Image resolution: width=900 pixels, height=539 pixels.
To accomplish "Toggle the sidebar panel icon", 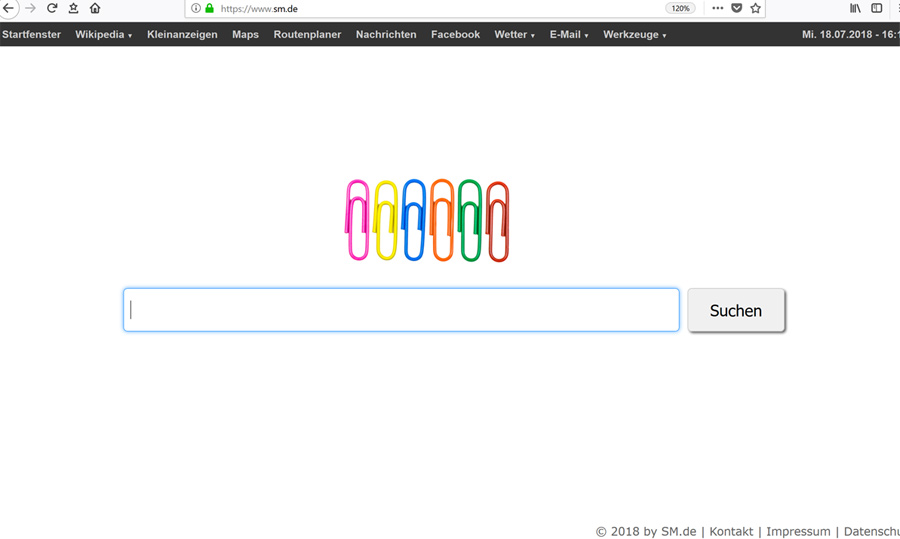I will tap(877, 8).
